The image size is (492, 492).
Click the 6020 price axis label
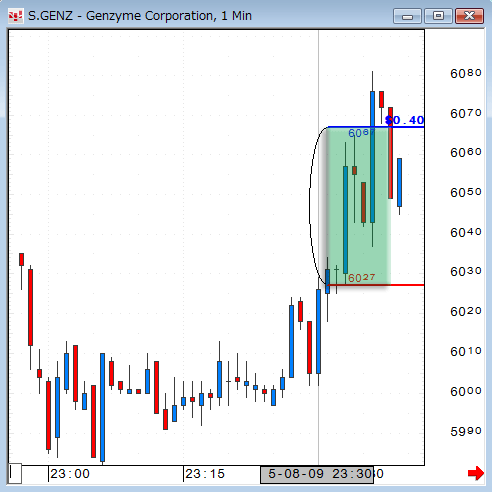coord(466,312)
